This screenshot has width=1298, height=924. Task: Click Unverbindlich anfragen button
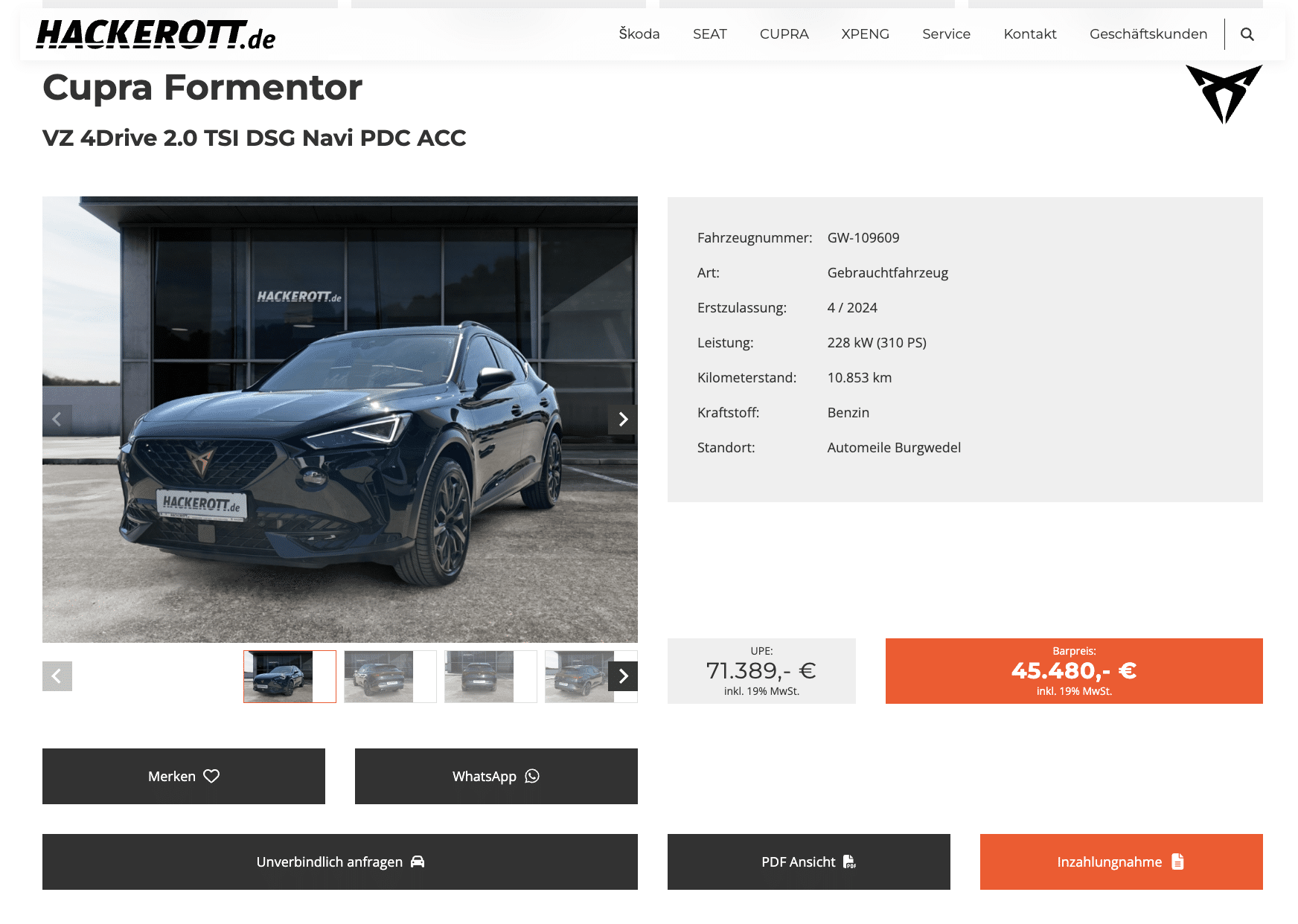pos(340,862)
